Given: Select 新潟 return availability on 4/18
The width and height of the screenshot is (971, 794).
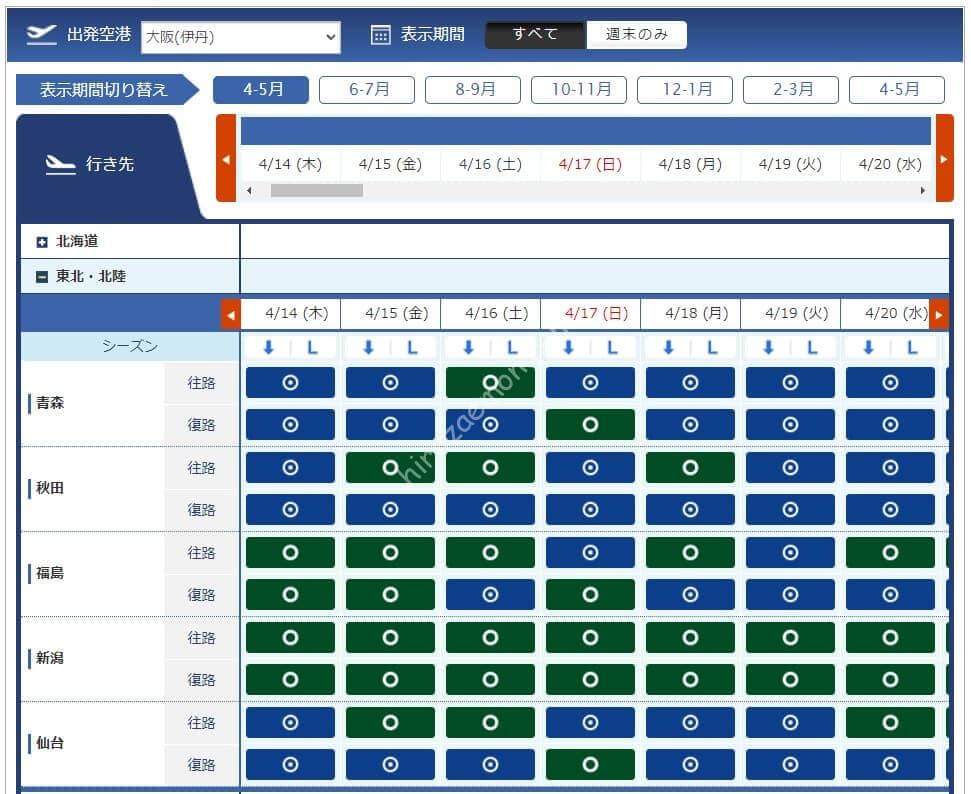Looking at the screenshot, I should tap(690, 679).
